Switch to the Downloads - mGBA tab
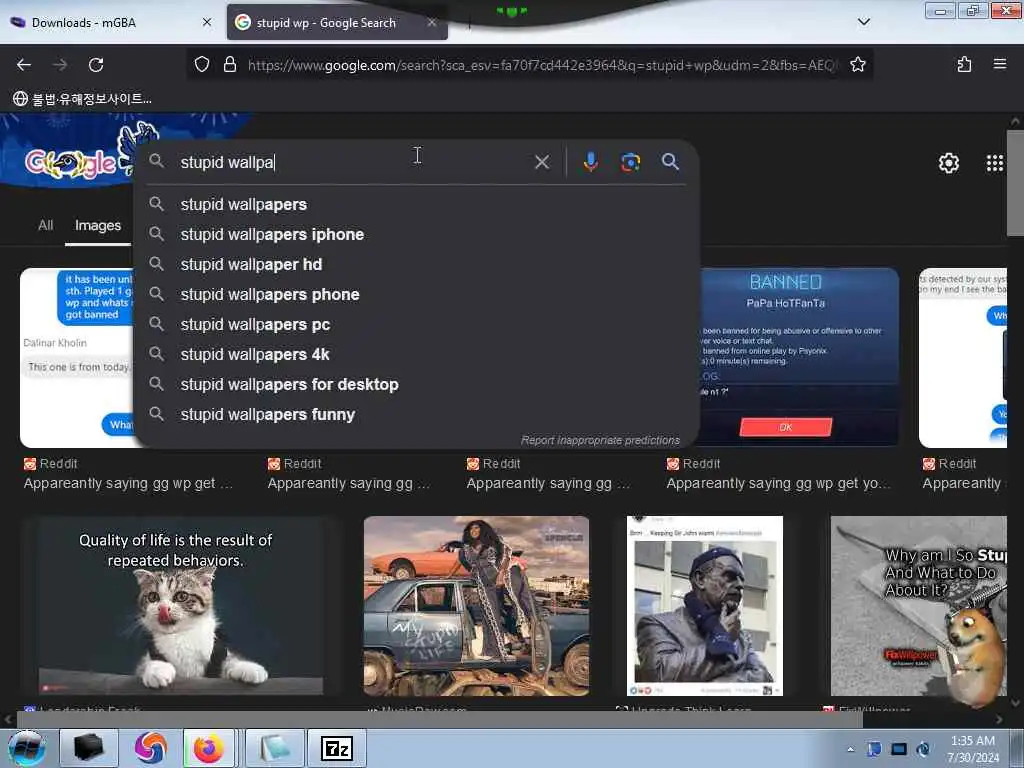This screenshot has width=1024, height=768. (111, 22)
